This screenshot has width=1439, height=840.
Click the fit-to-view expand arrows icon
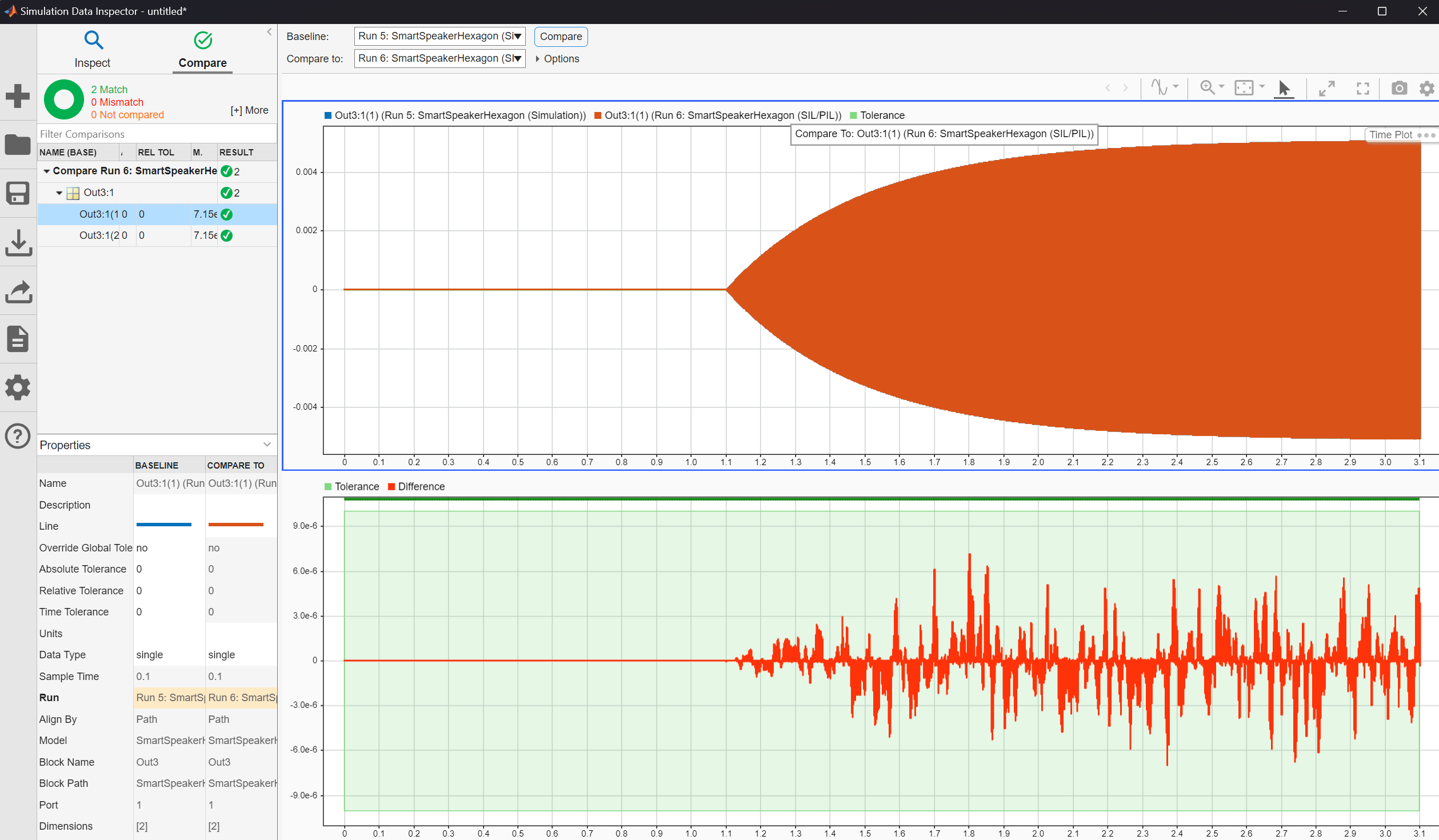(x=1326, y=88)
